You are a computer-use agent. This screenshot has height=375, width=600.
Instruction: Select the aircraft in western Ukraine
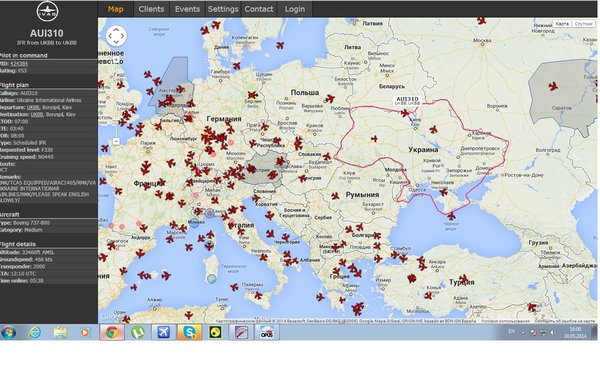coord(374,139)
